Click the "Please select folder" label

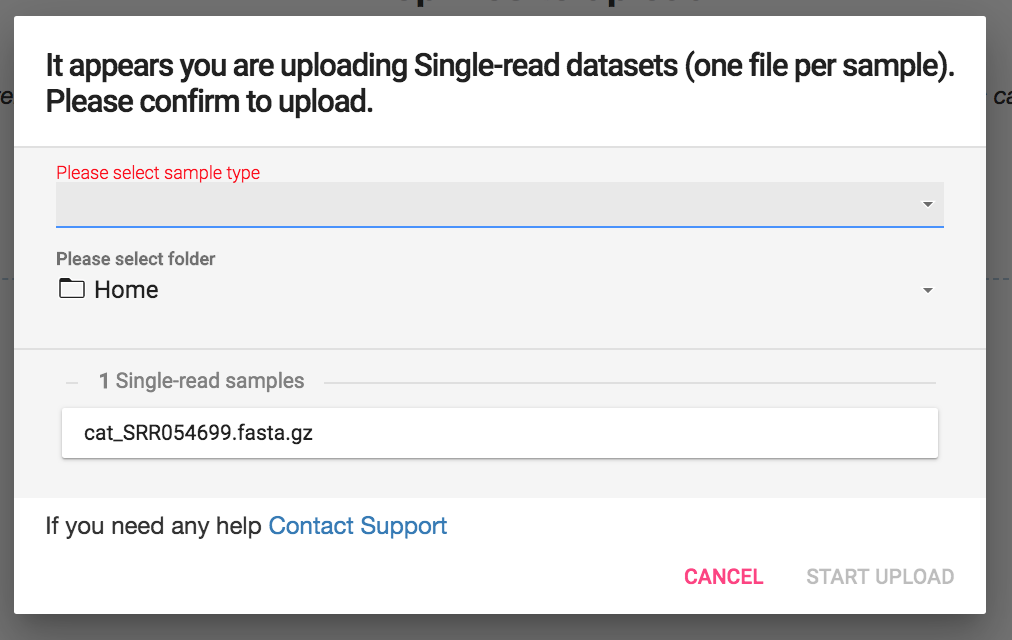(x=135, y=258)
